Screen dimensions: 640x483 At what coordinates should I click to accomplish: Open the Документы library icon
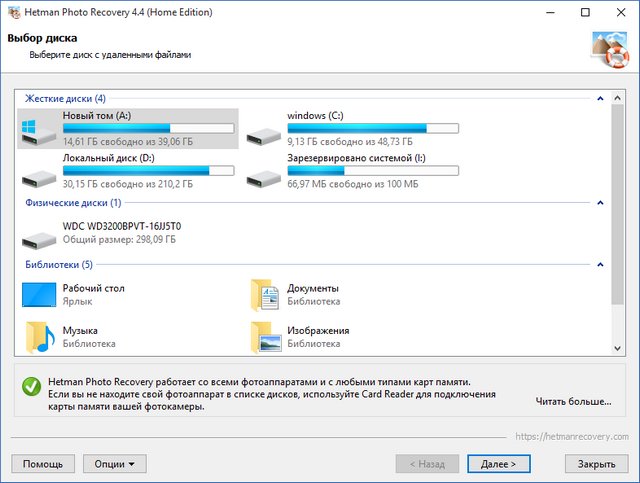[264, 295]
